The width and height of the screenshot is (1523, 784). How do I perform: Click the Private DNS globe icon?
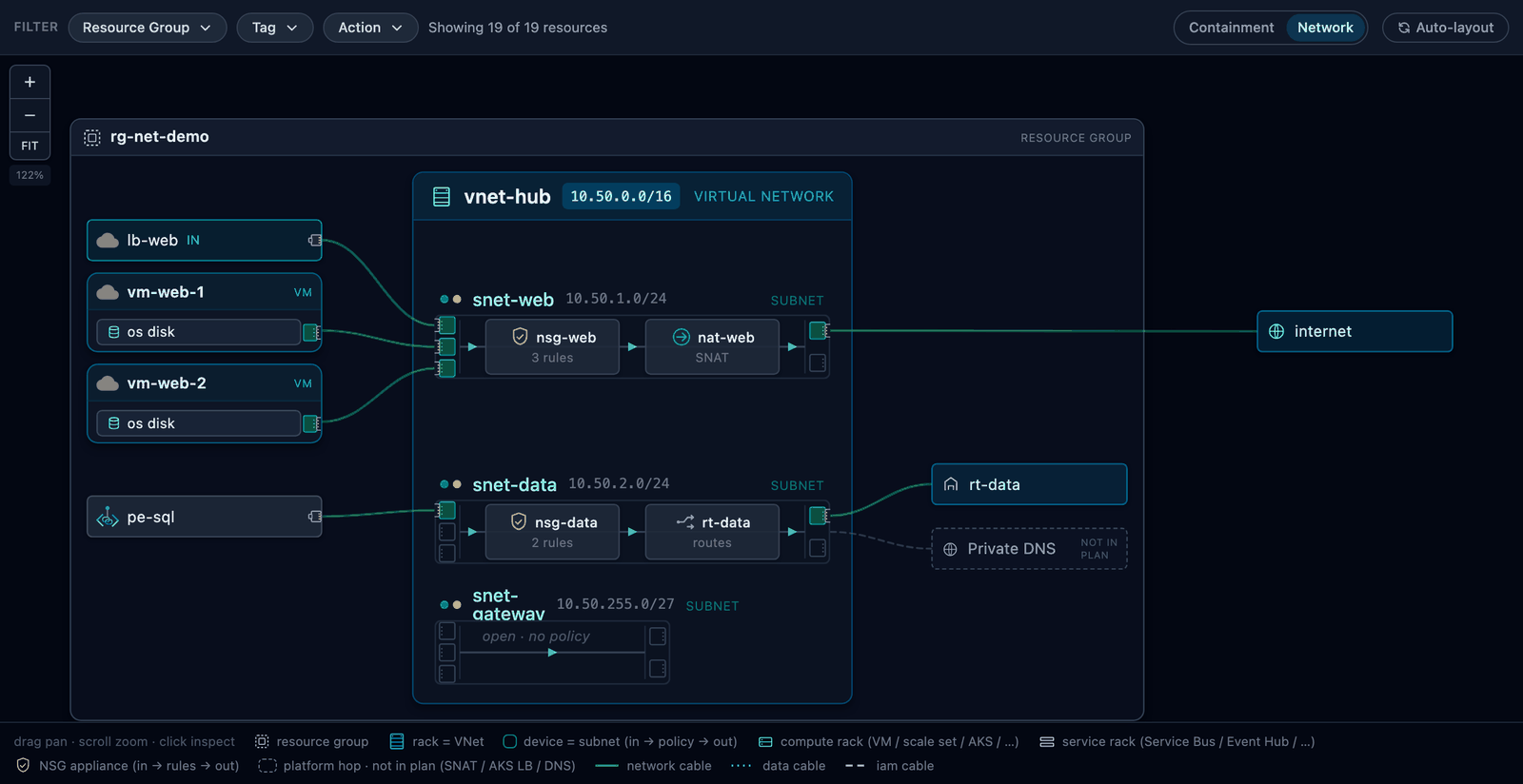[x=950, y=549]
